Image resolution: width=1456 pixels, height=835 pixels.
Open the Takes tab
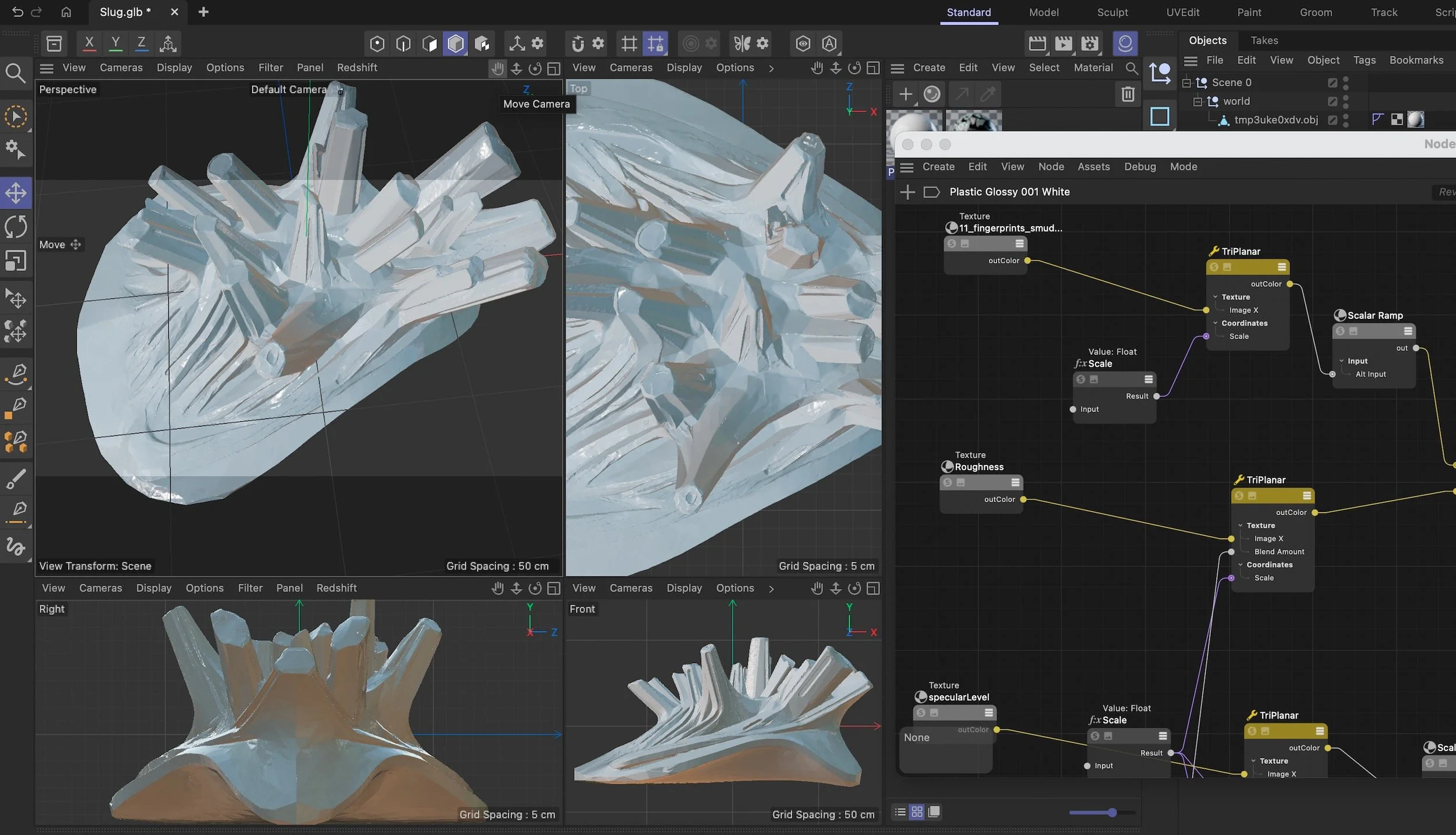(1264, 40)
